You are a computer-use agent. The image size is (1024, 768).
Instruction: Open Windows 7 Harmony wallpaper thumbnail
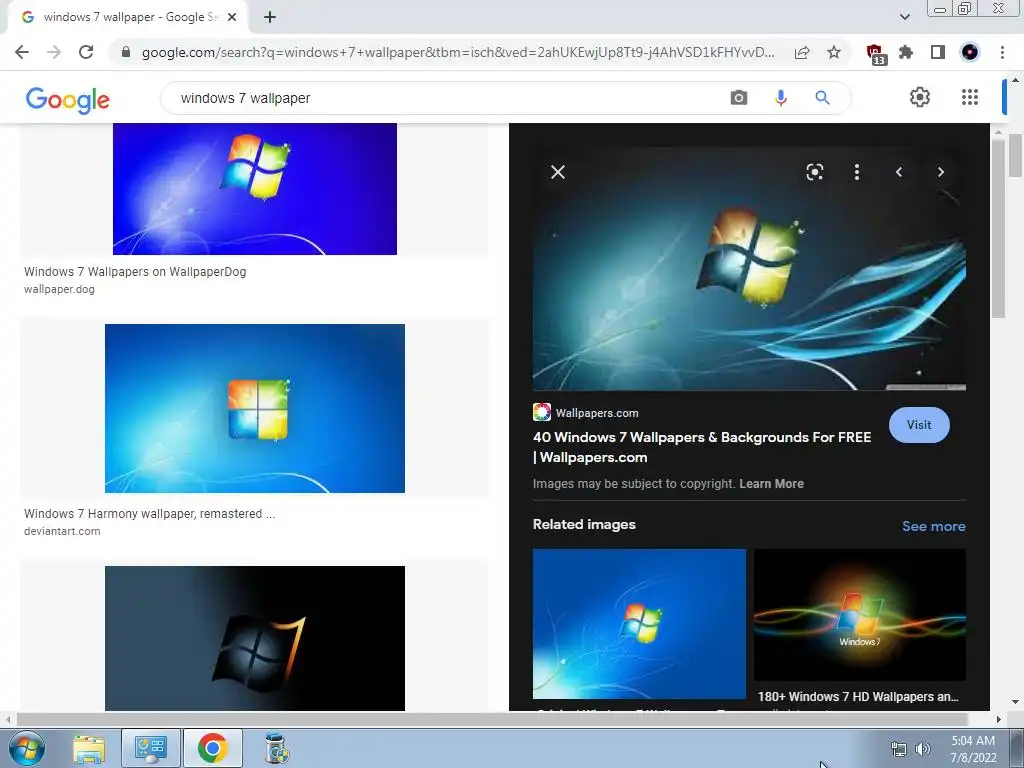[255, 408]
